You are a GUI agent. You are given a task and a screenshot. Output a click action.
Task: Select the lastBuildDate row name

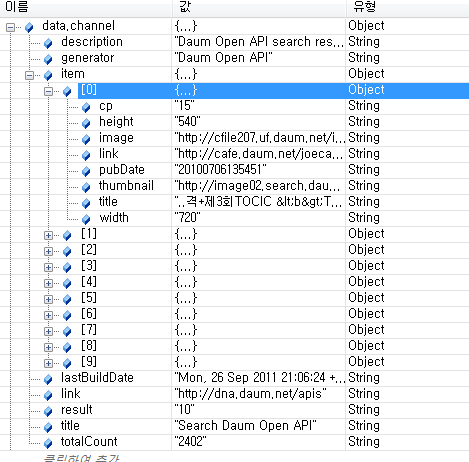pos(97,378)
